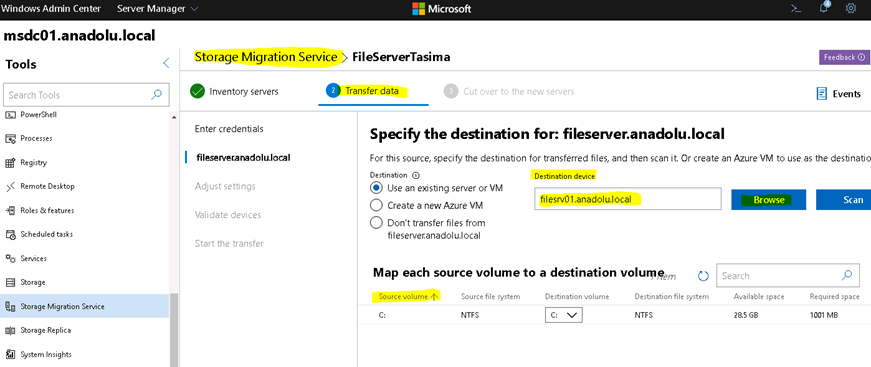Screen dimensions: 871x367
Task: Open the Destination volume C: dropdown
Action: click(x=563, y=315)
